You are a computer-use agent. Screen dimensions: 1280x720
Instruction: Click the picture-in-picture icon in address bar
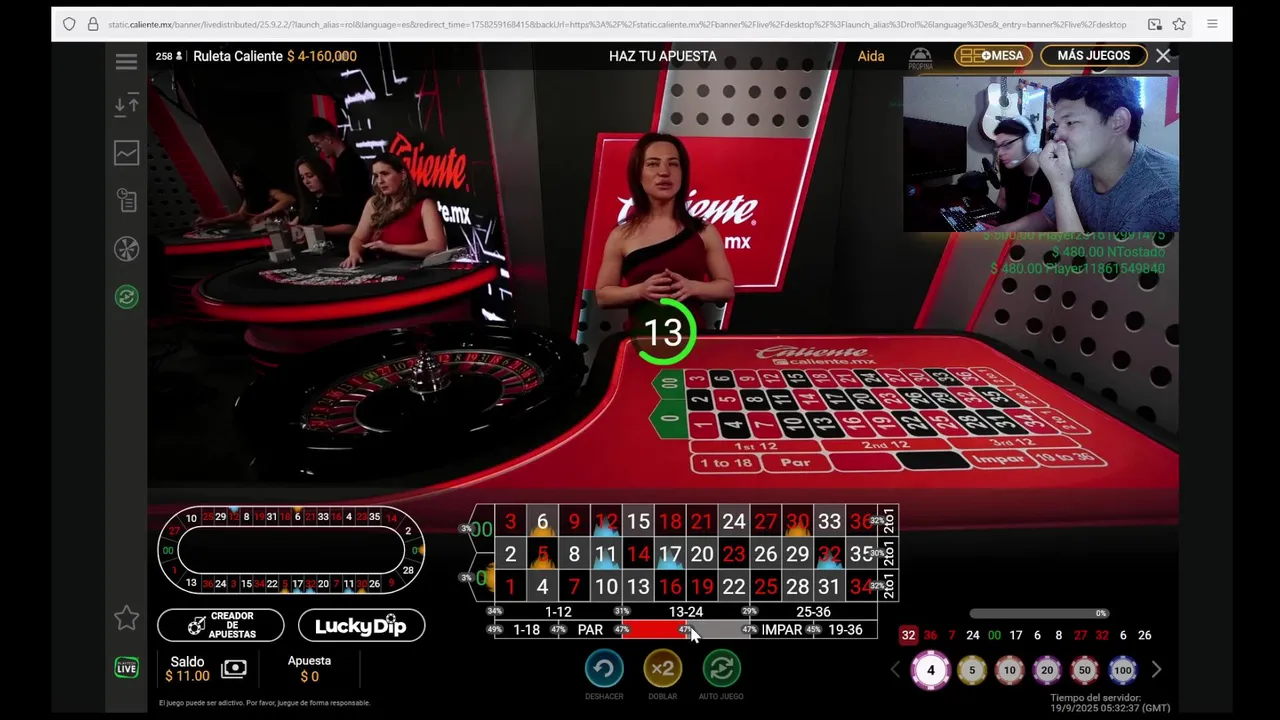tap(1154, 24)
